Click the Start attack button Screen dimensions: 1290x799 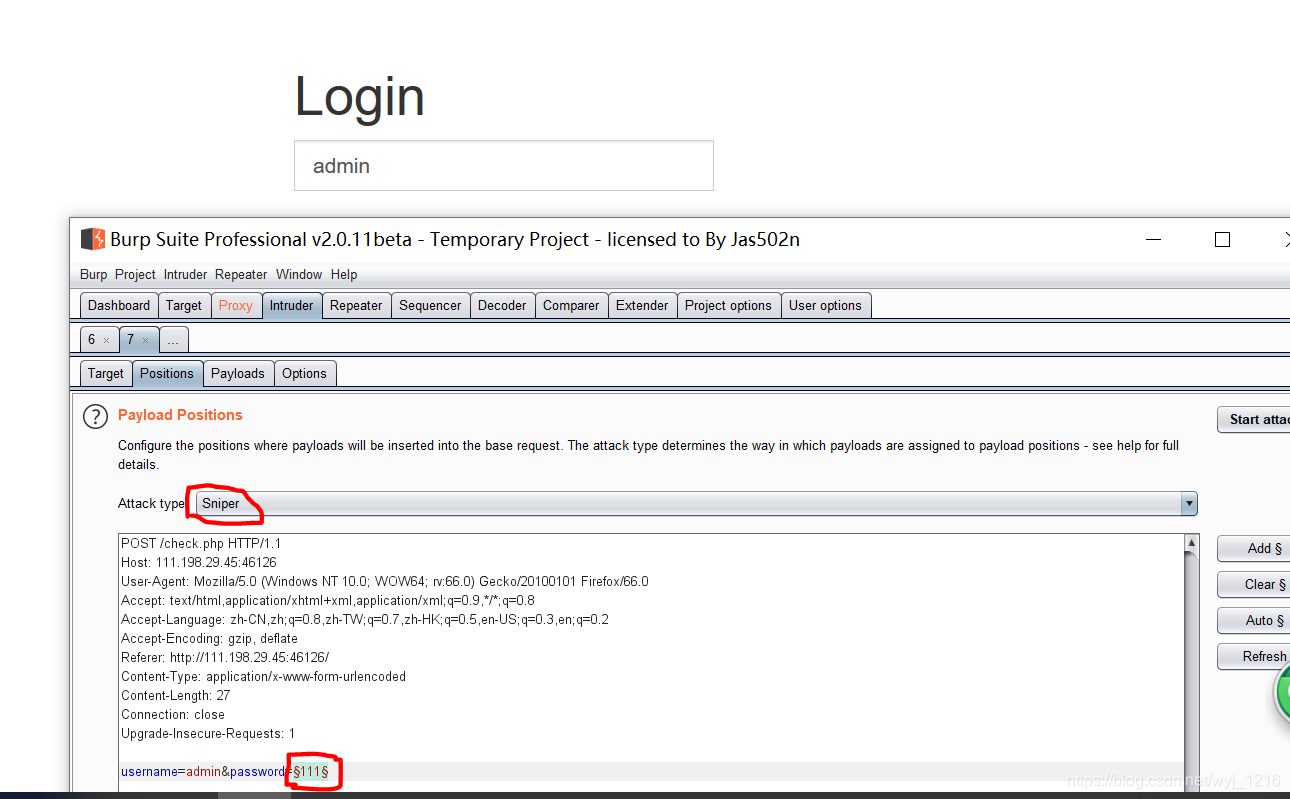[x=1254, y=419]
